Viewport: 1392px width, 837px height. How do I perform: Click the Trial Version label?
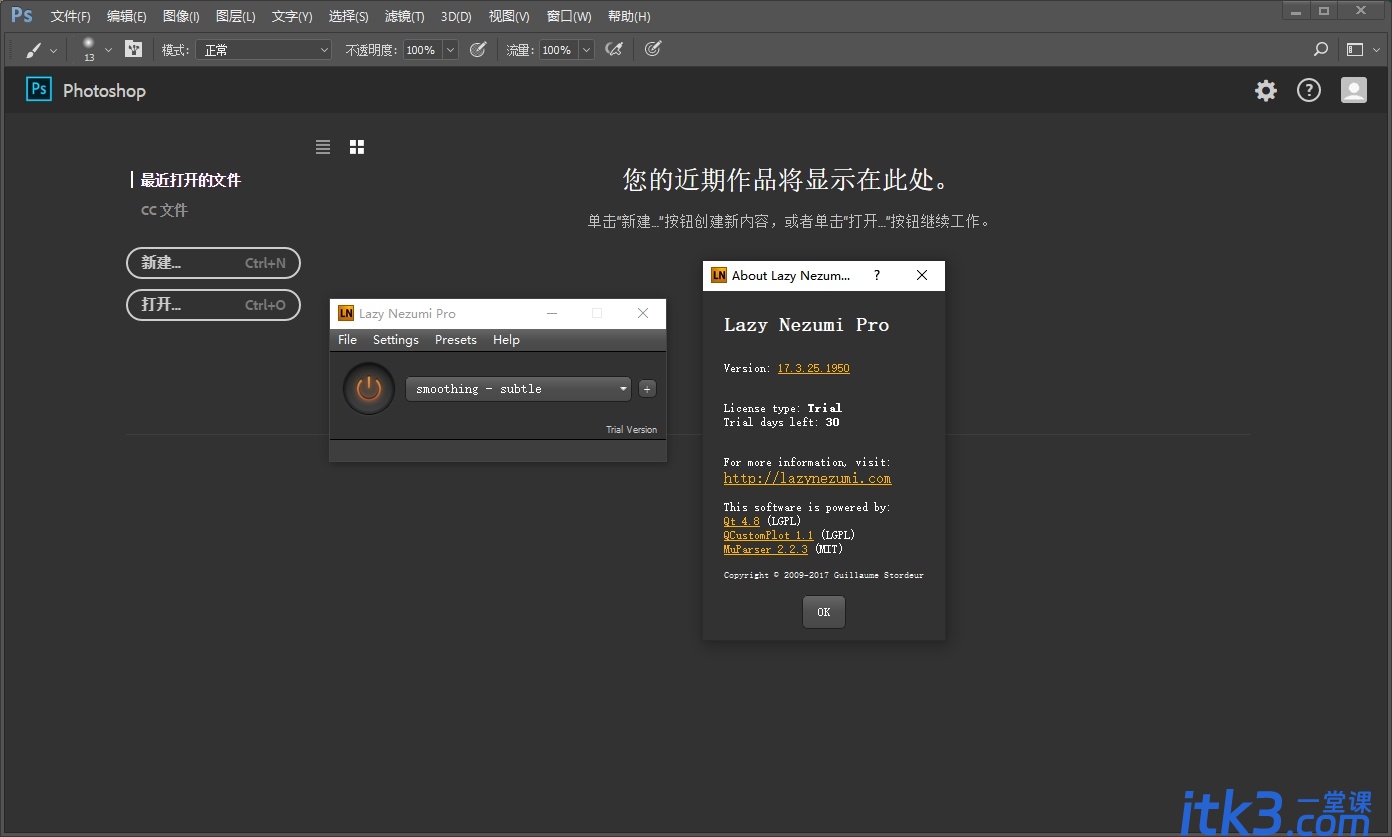[x=632, y=430]
